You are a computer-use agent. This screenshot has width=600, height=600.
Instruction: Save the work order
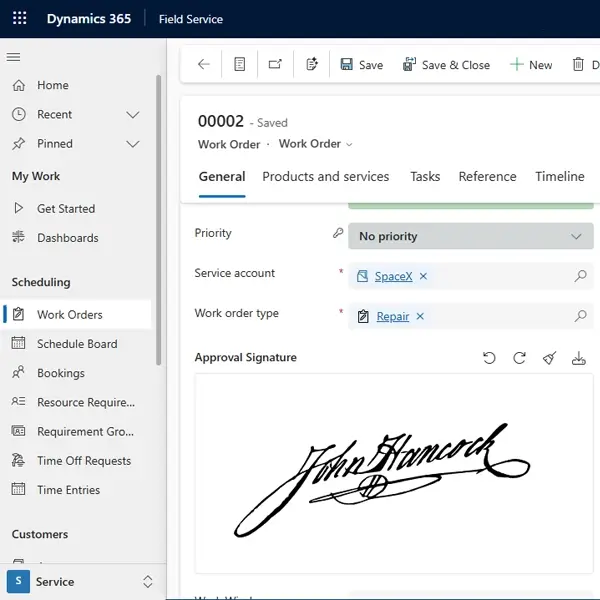tap(362, 65)
